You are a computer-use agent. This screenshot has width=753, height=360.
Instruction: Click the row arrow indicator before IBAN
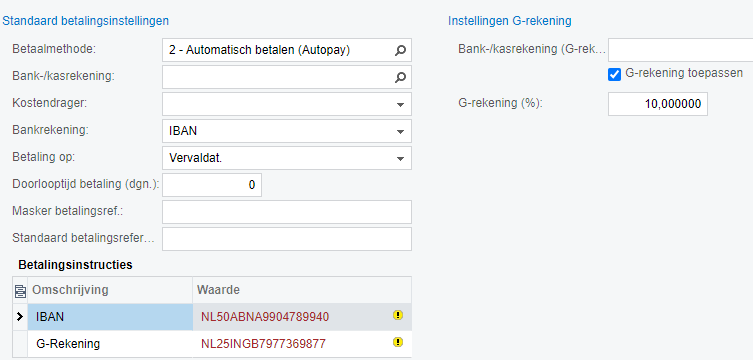tap(20, 317)
